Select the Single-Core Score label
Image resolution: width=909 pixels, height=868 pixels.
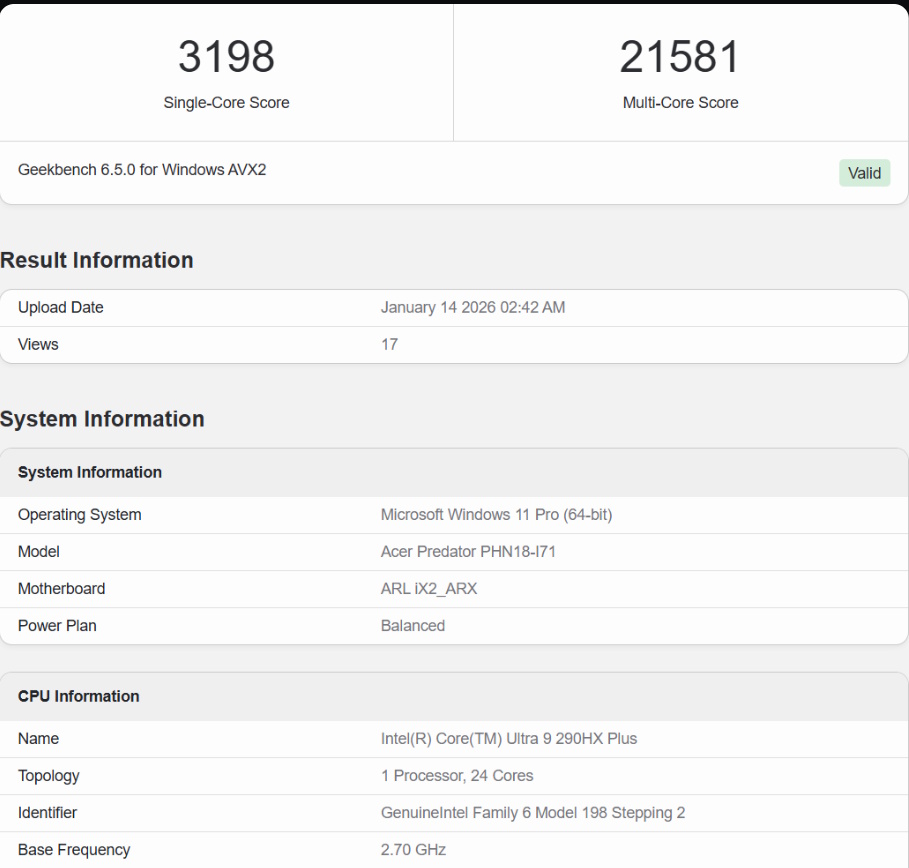(x=226, y=103)
